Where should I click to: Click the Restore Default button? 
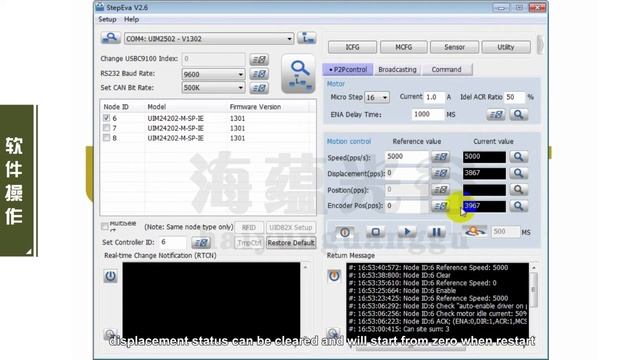click(291, 243)
